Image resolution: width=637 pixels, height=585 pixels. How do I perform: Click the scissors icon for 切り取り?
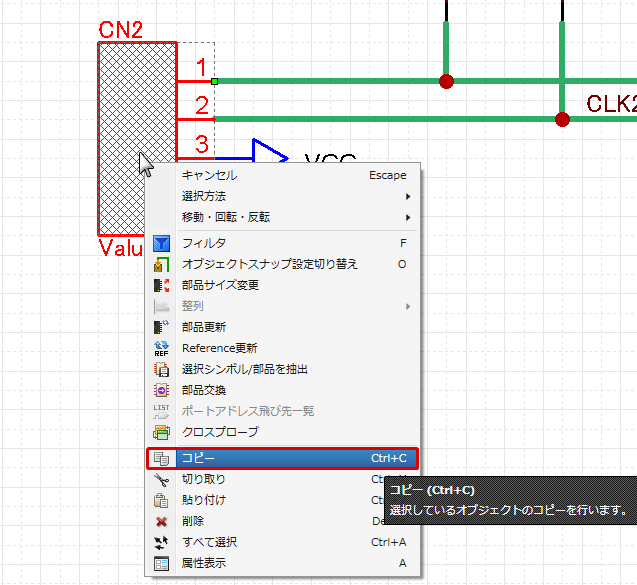tap(161, 479)
